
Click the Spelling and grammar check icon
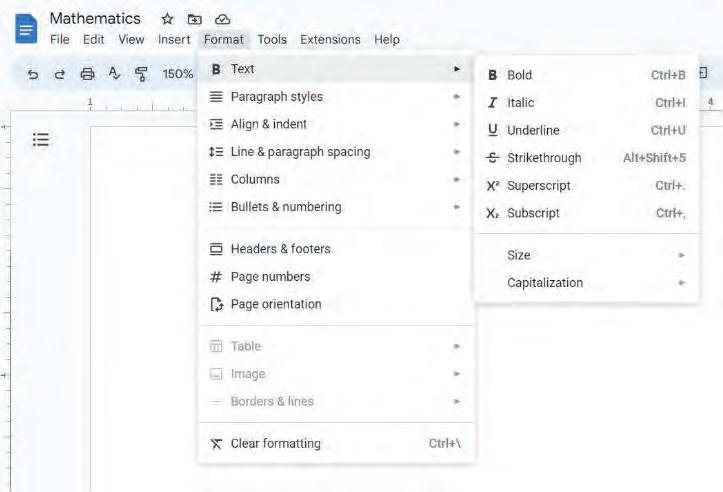tap(114, 74)
